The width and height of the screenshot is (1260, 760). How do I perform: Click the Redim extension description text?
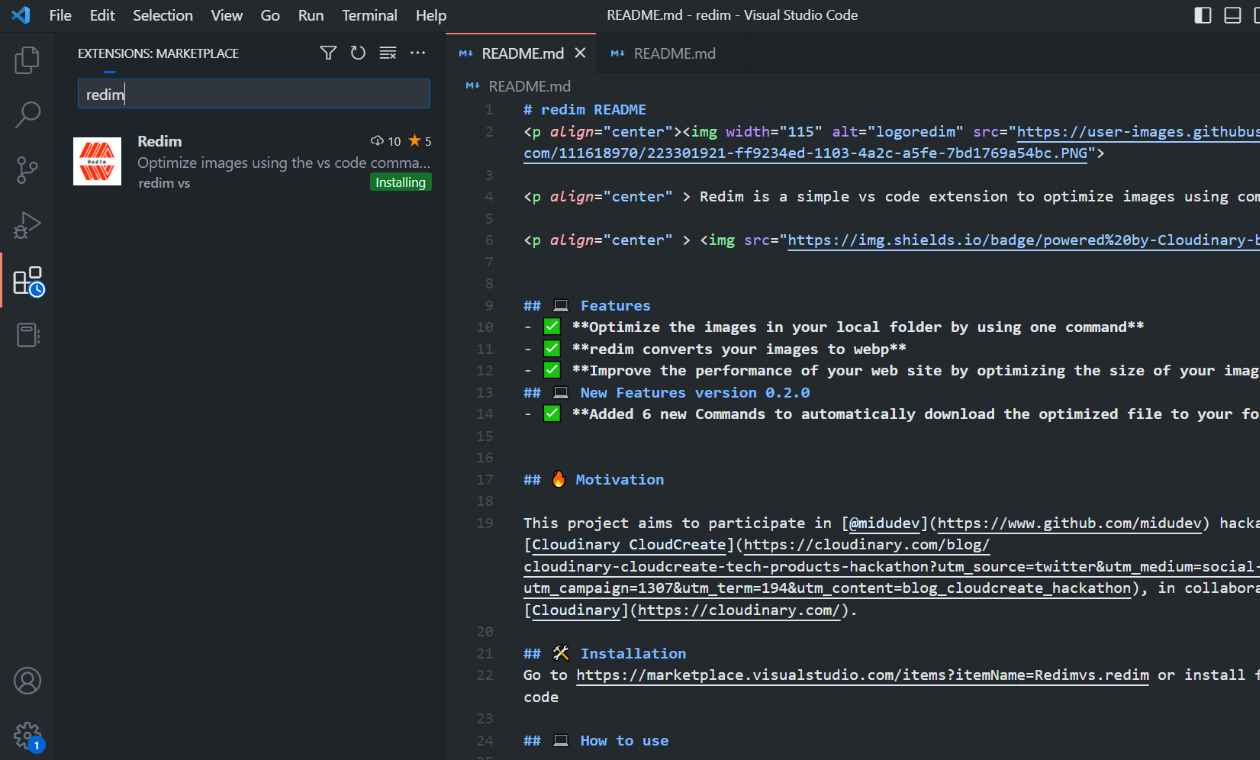(x=284, y=162)
